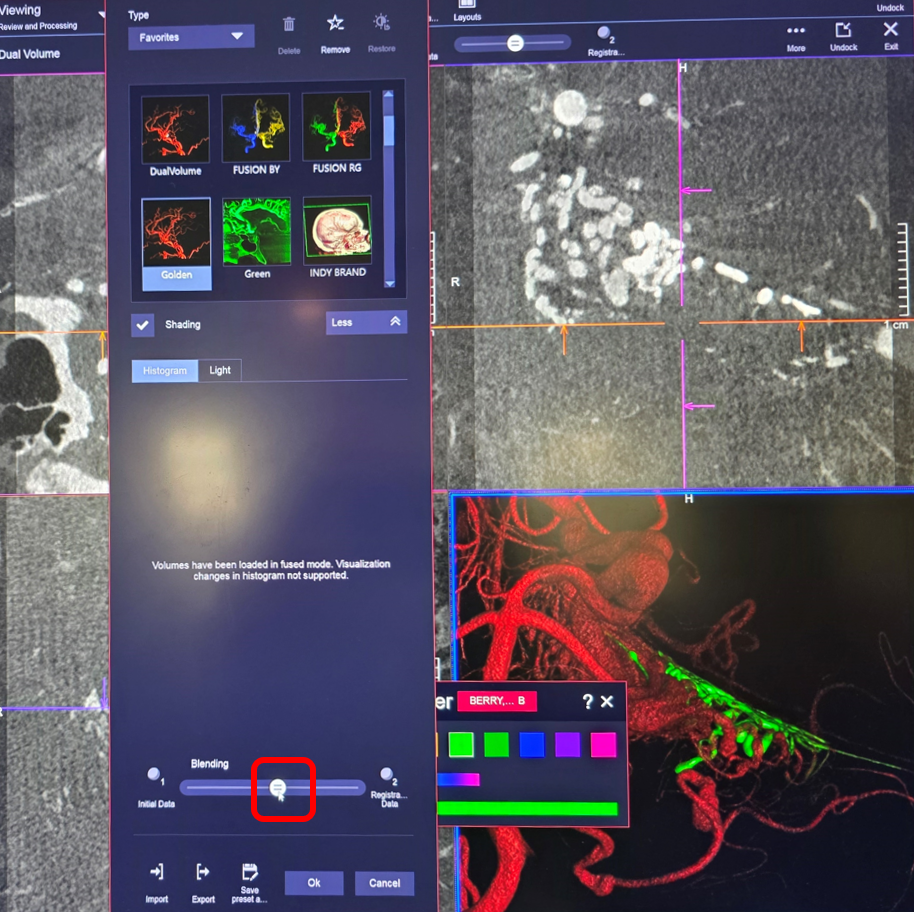Pick the magenta color swatch
The image size is (914, 912).
coord(603,744)
